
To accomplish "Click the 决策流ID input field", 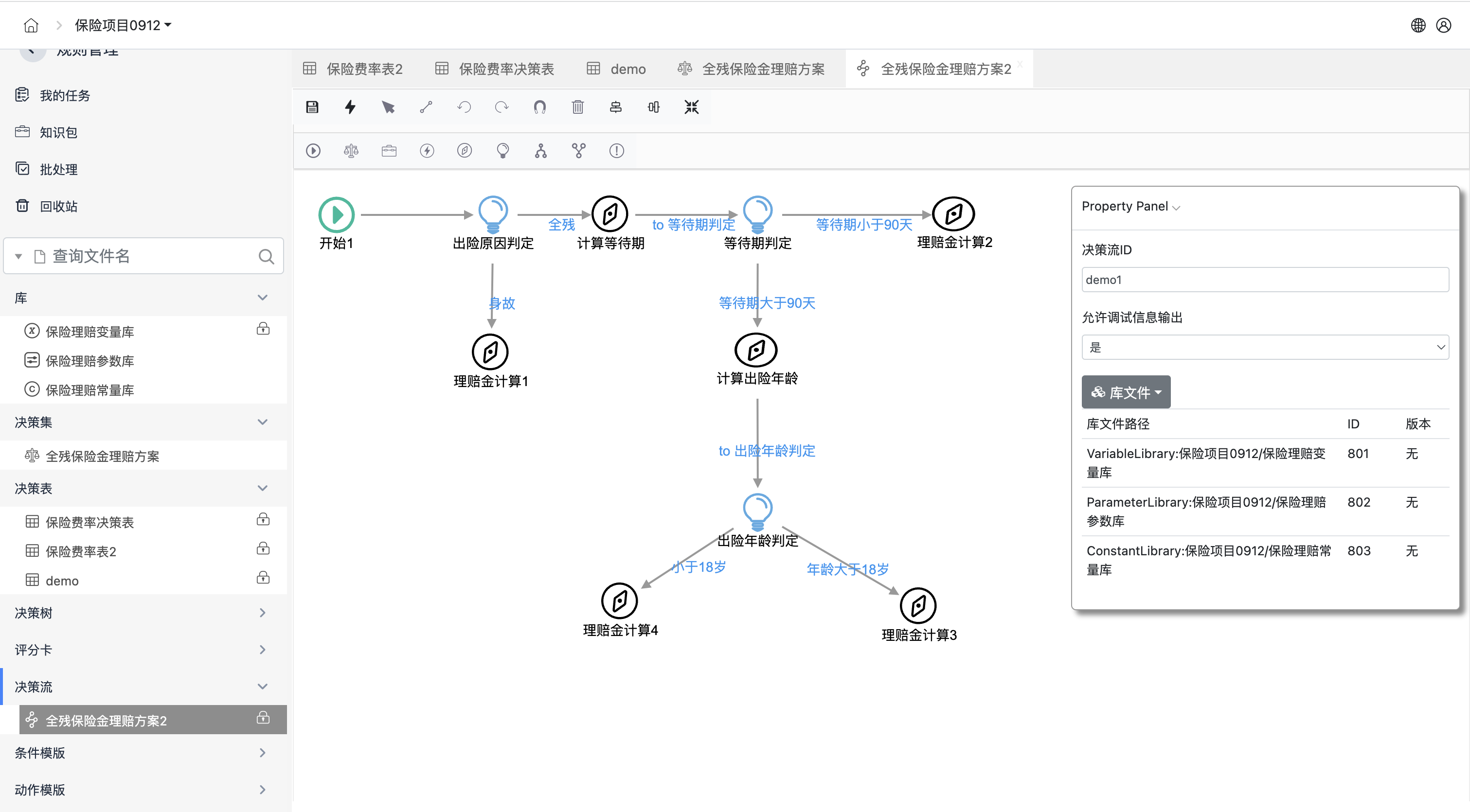I will (x=1265, y=280).
